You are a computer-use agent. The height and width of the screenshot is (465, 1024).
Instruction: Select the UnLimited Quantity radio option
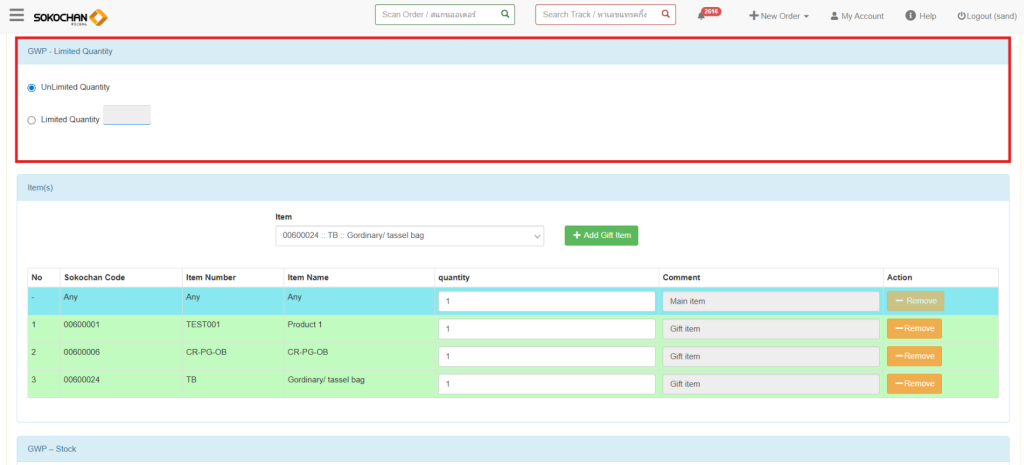point(32,88)
